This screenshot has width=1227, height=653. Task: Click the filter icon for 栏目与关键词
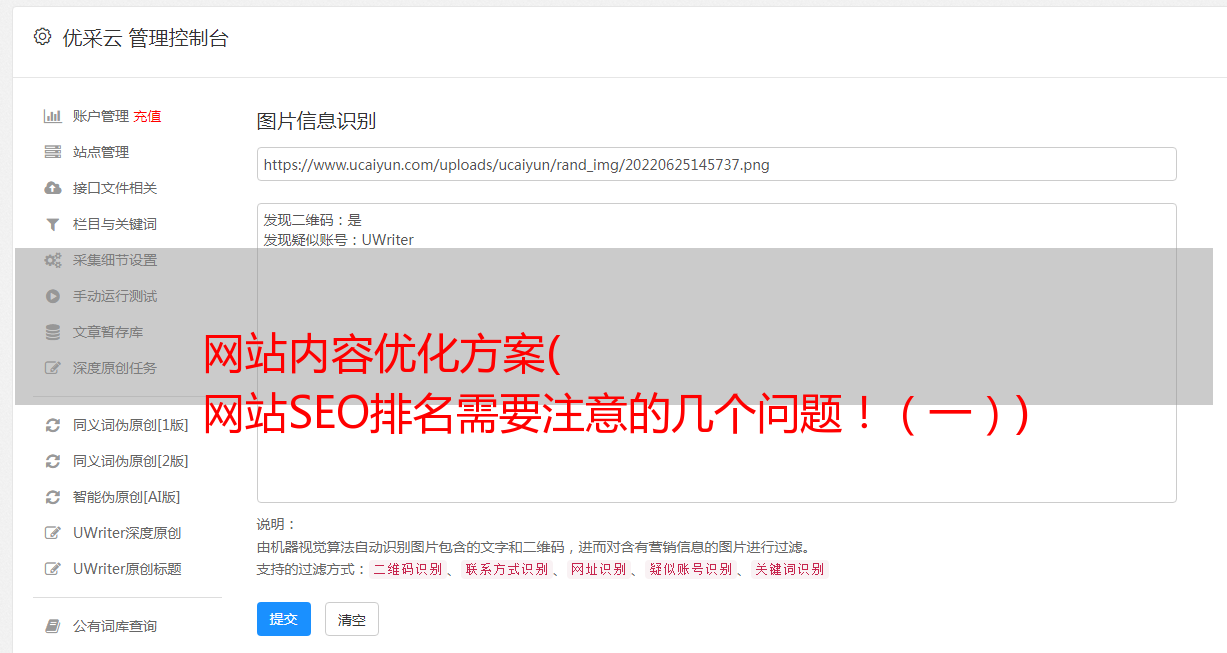[53, 224]
